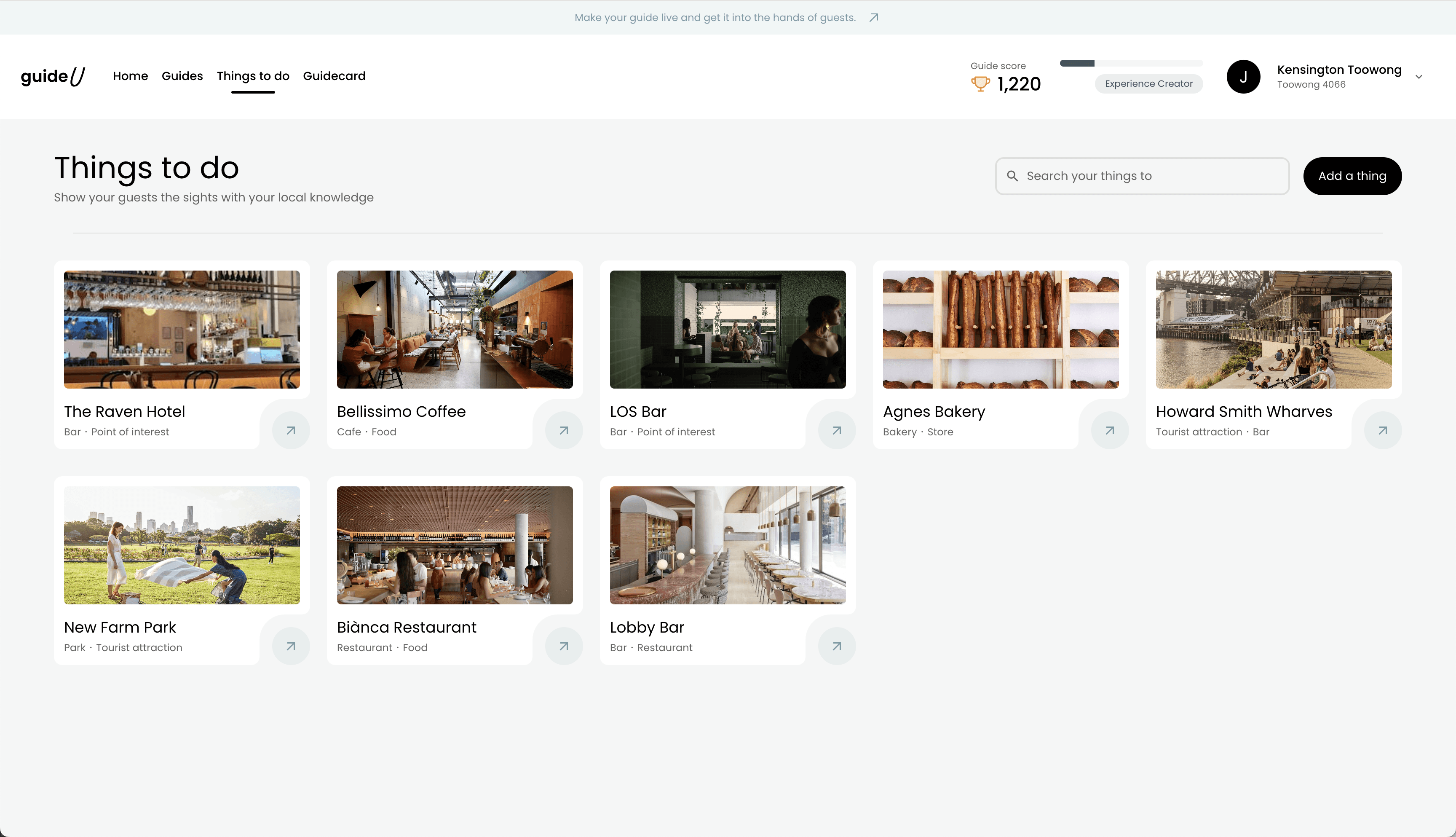Open LOS Bar arrow icon
Screen dimensions: 1456x837
(x=837, y=430)
